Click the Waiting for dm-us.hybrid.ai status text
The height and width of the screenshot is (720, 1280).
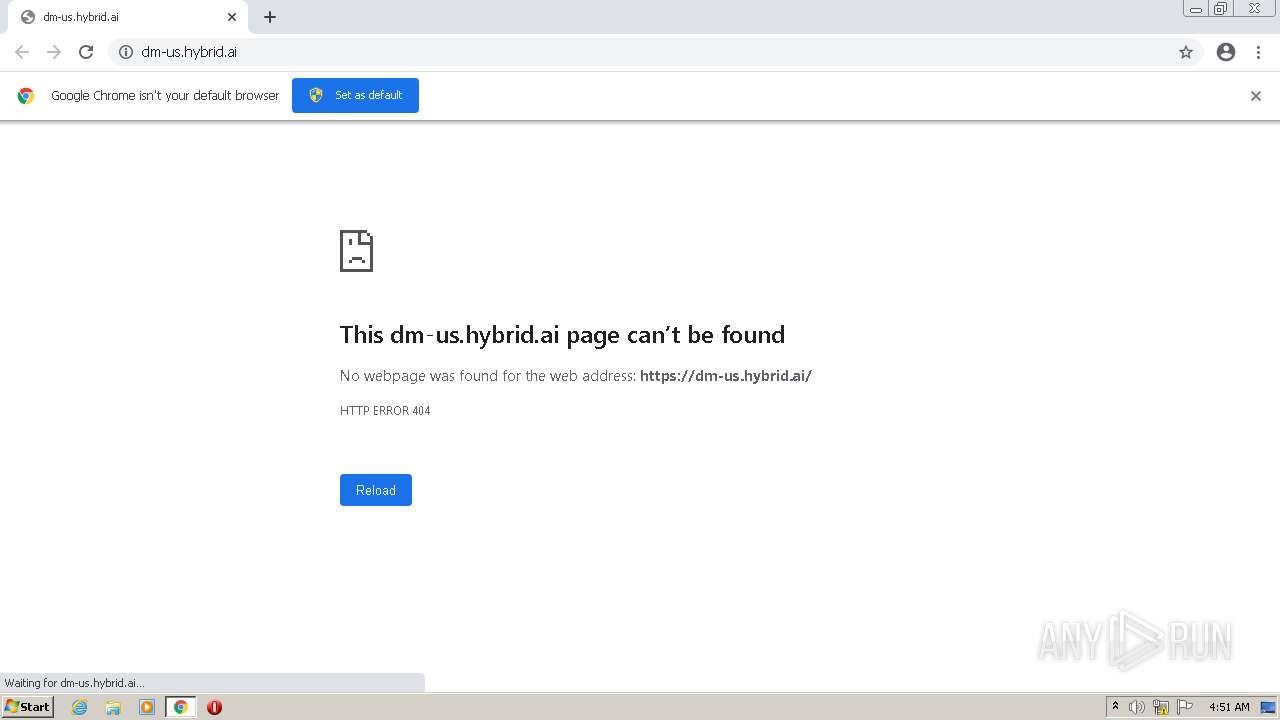(74, 683)
